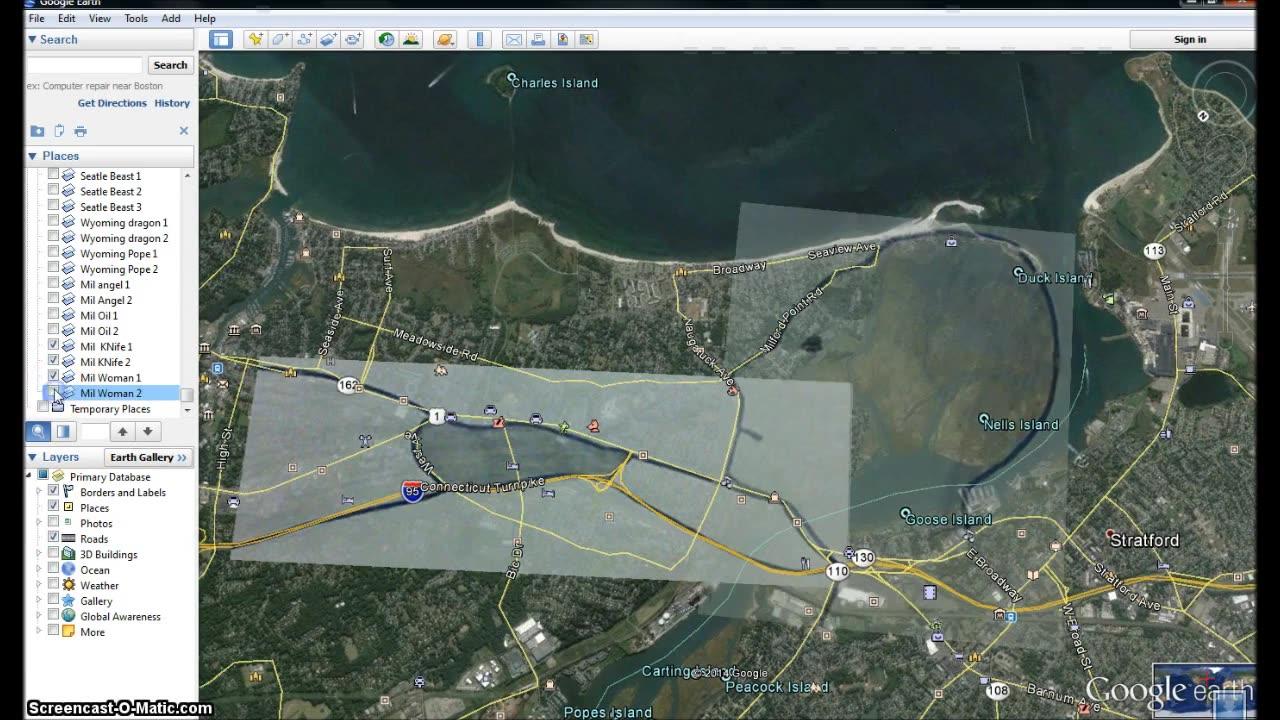This screenshot has width=1280, height=720.
Task: Click into the search input field
Action: [x=85, y=65]
